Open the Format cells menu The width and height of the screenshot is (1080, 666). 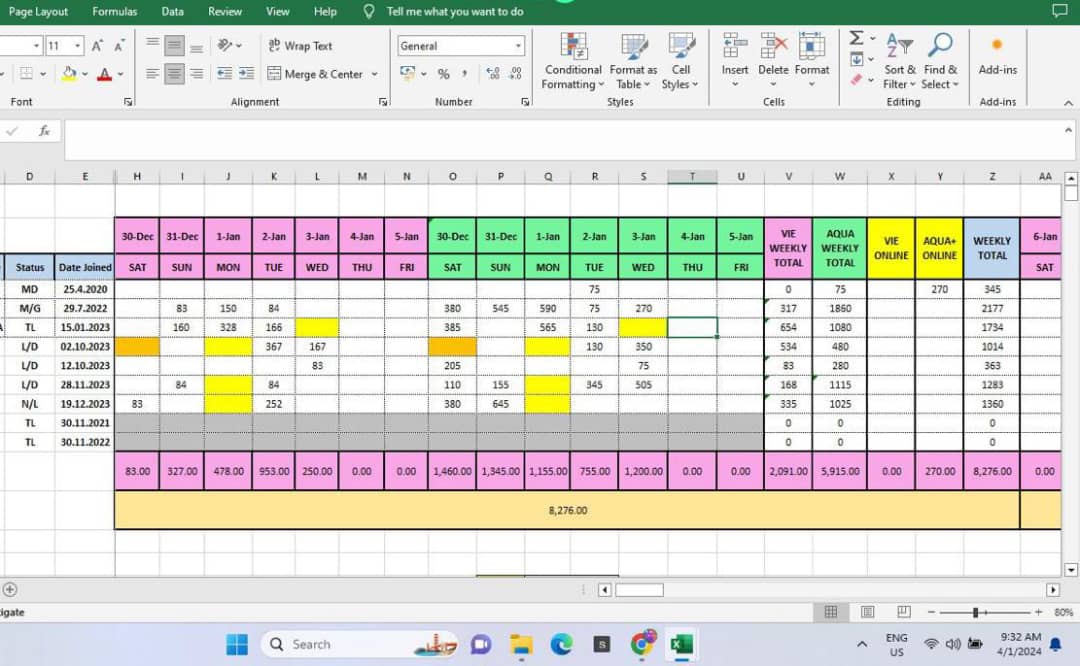pyautogui.click(x=811, y=60)
